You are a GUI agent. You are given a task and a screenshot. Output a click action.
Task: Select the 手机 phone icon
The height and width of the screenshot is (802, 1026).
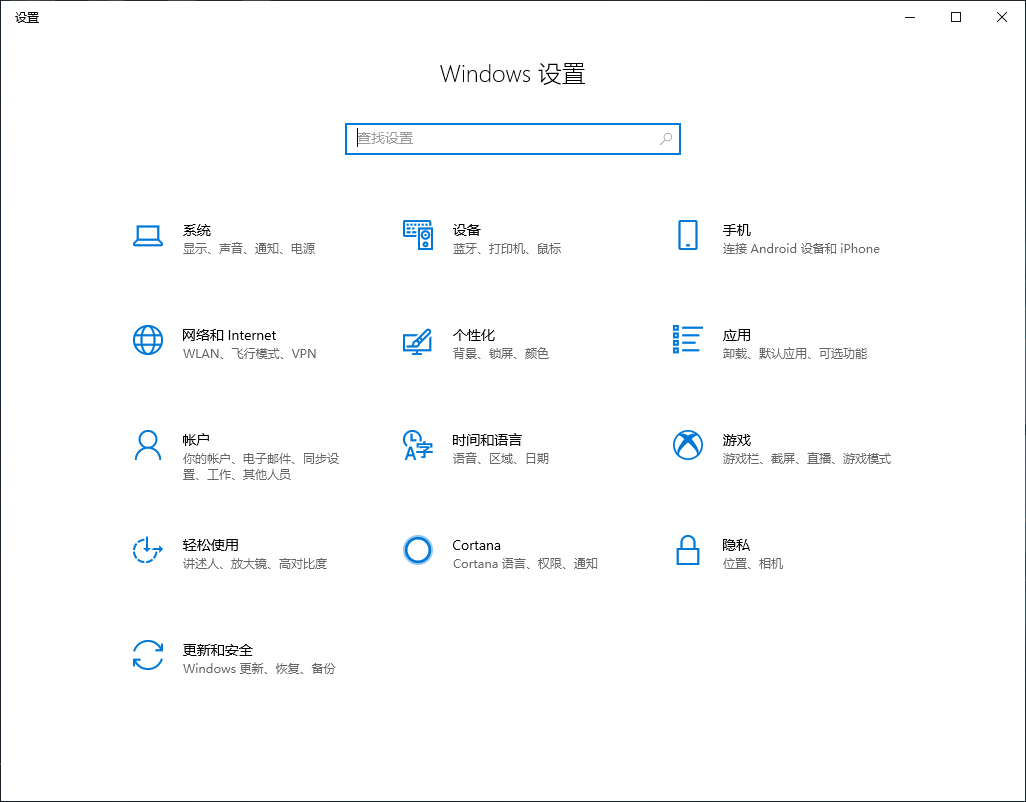pyautogui.click(x=687, y=234)
